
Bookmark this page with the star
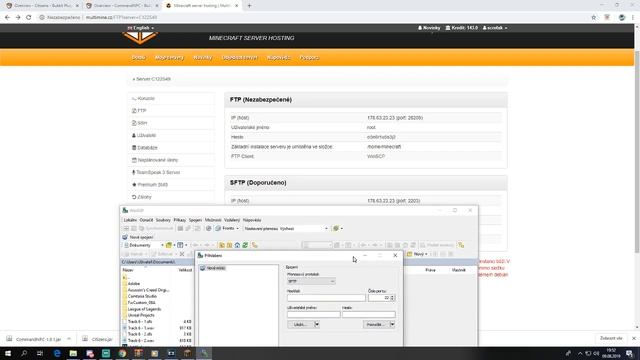(x=593, y=18)
